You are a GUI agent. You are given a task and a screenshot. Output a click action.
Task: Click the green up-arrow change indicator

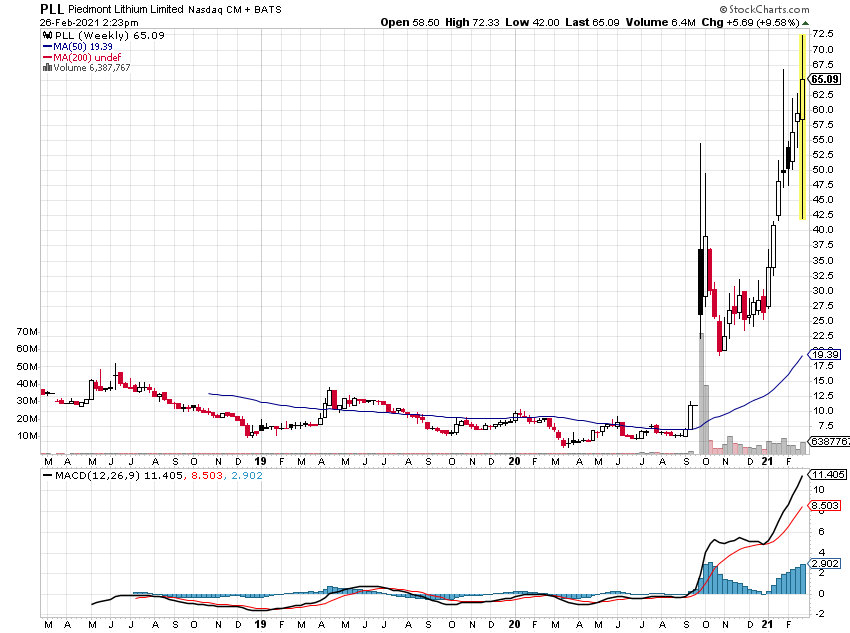click(x=806, y=23)
